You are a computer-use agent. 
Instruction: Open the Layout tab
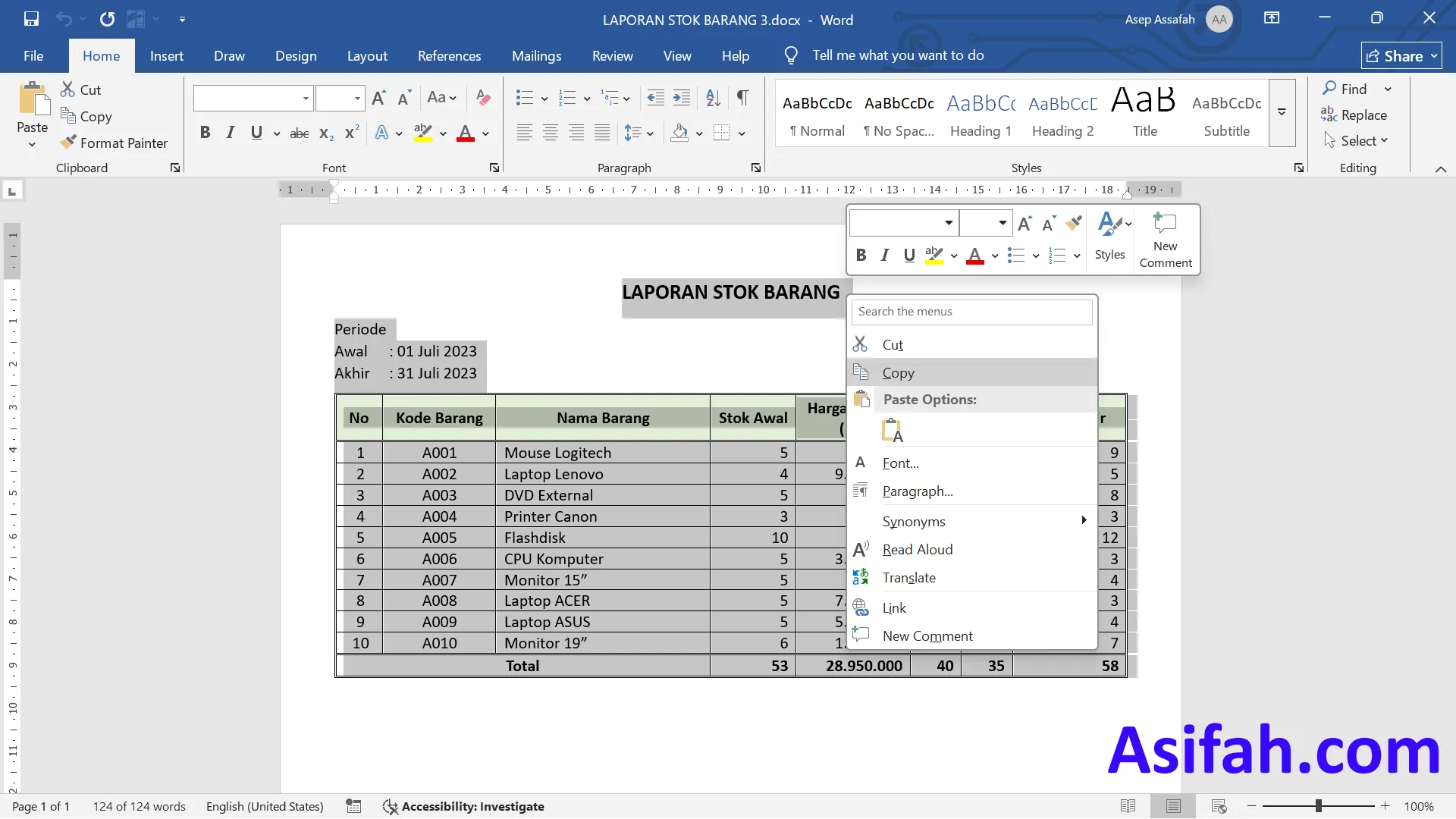[367, 55]
